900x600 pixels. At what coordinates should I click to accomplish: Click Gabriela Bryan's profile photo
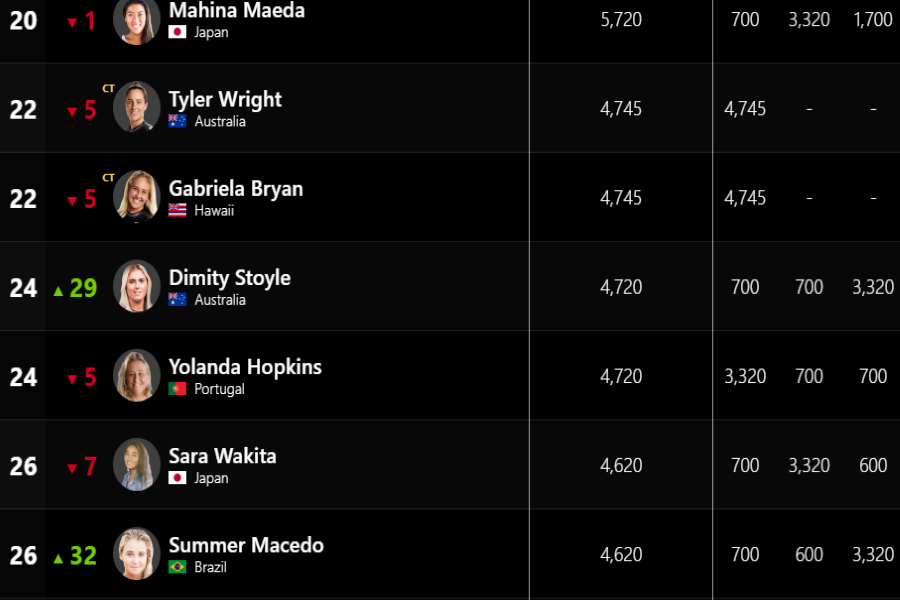click(137, 196)
